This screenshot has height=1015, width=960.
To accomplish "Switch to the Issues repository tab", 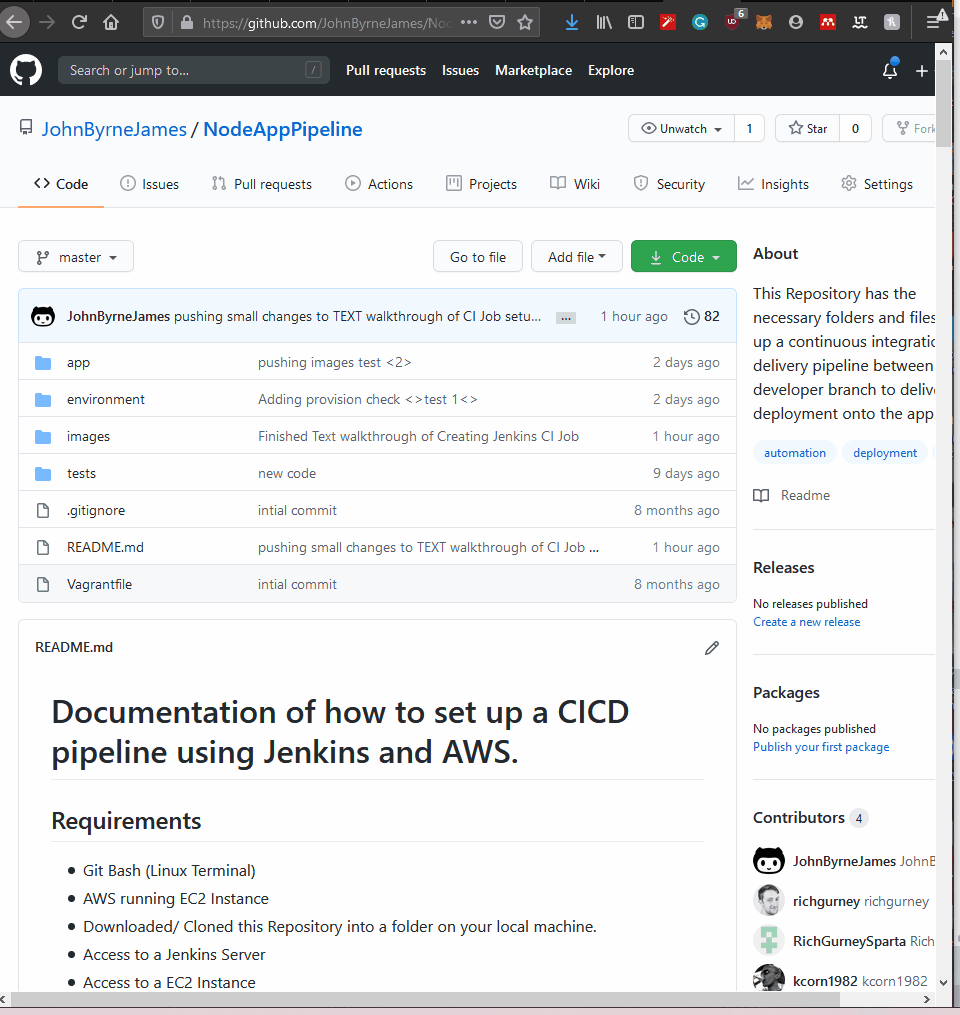I will coord(150,184).
